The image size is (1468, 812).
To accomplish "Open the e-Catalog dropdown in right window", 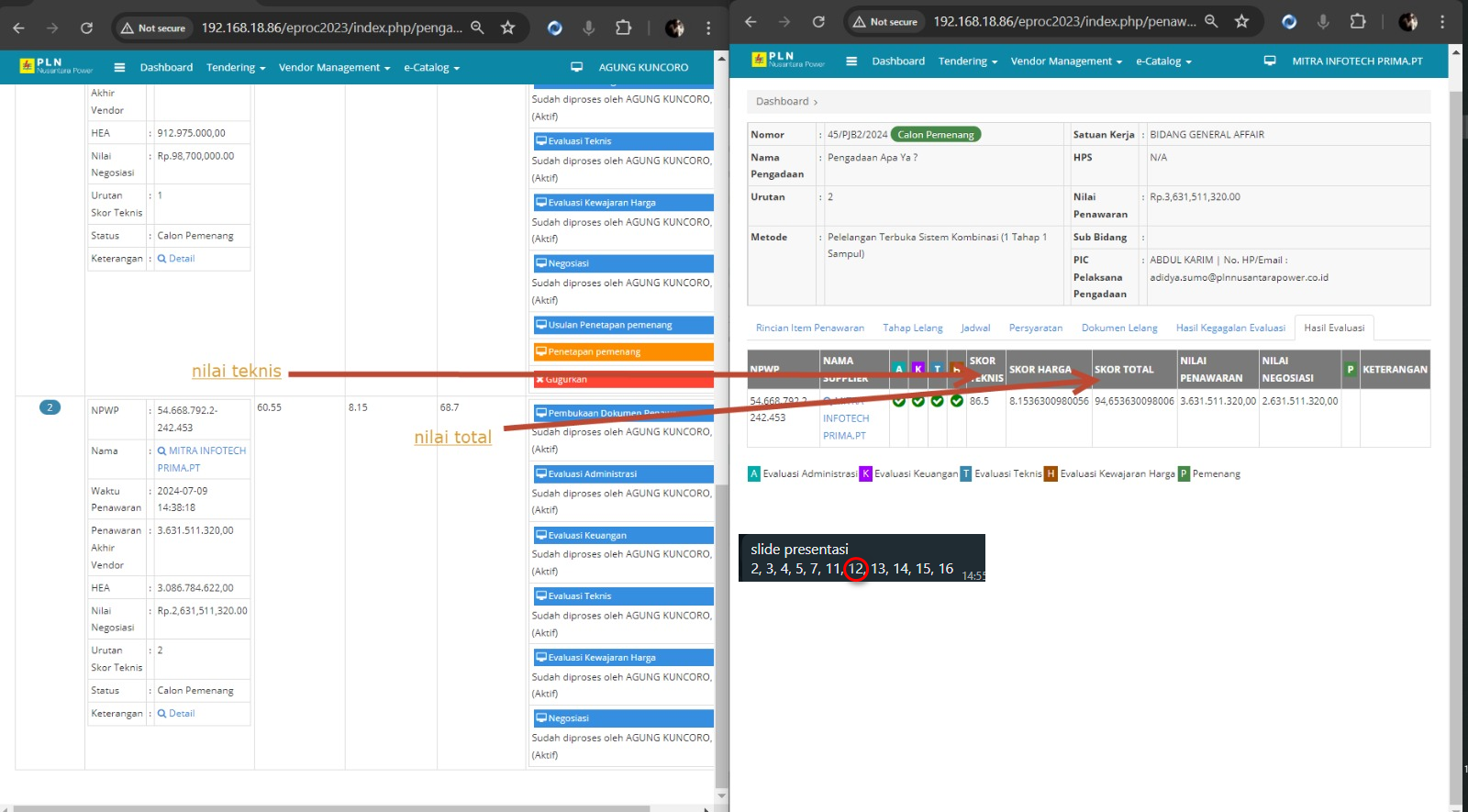I will pyautogui.click(x=1163, y=61).
